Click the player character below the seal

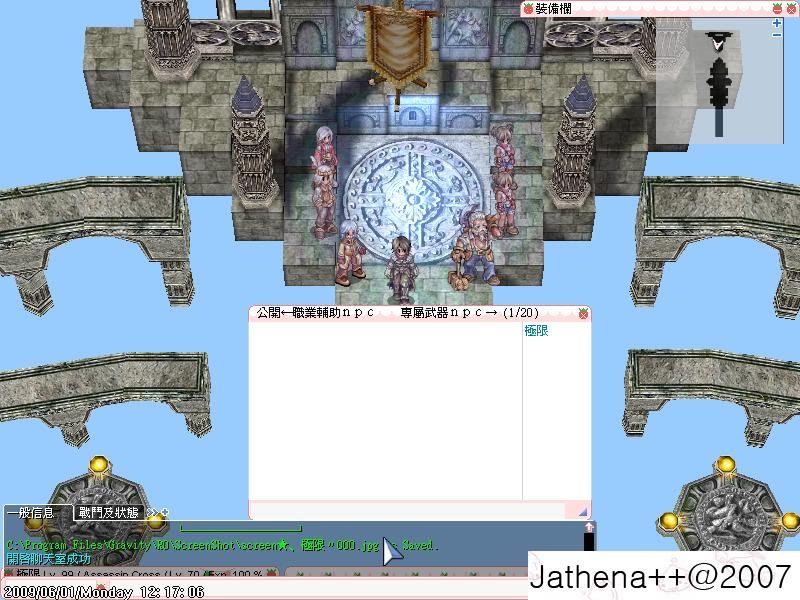tap(401, 268)
